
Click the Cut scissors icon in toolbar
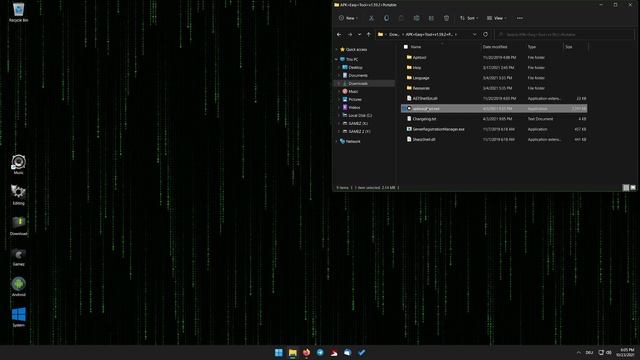(x=371, y=18)
